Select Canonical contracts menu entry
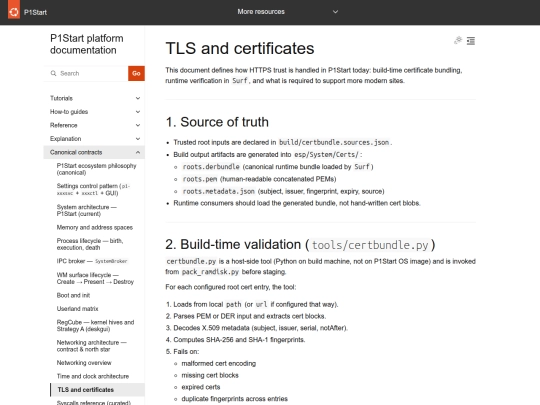Image resolution: width=540 pixels, height=405 pixels. pos(76,152)
